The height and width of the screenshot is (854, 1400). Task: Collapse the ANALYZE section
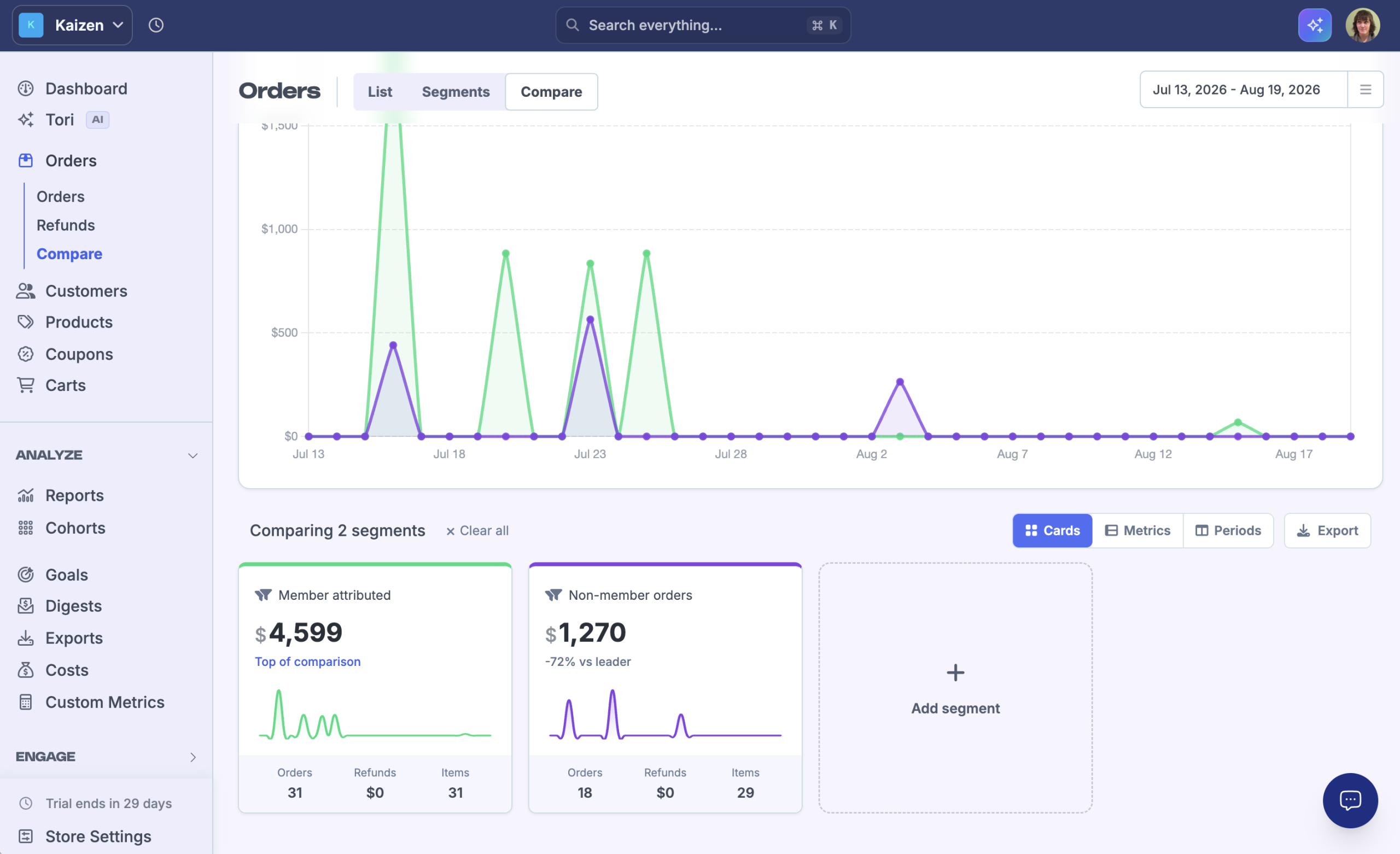tap(193, 455)
